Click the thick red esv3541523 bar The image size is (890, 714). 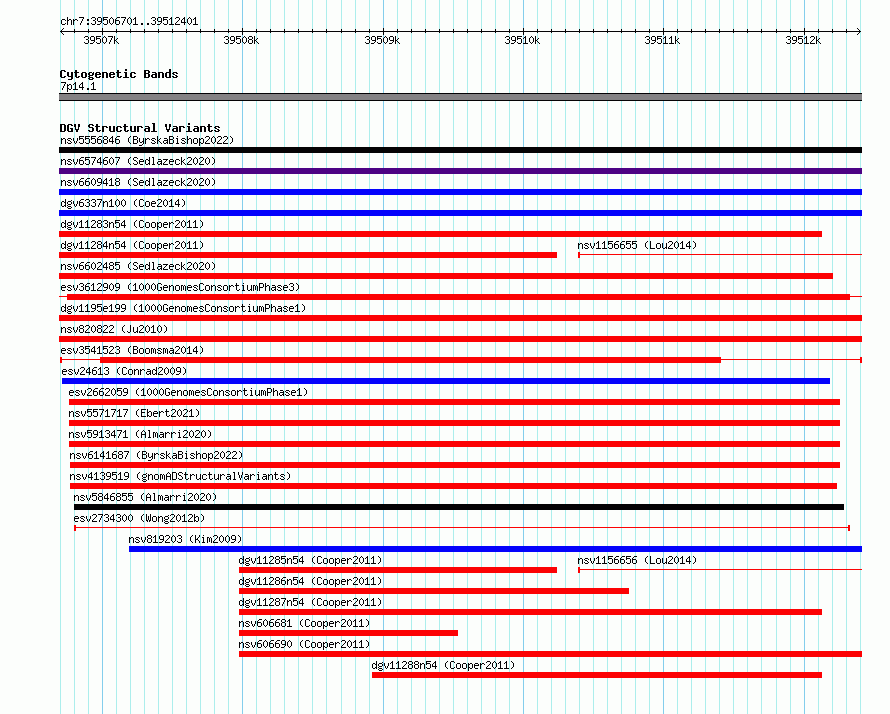point(410,360)
